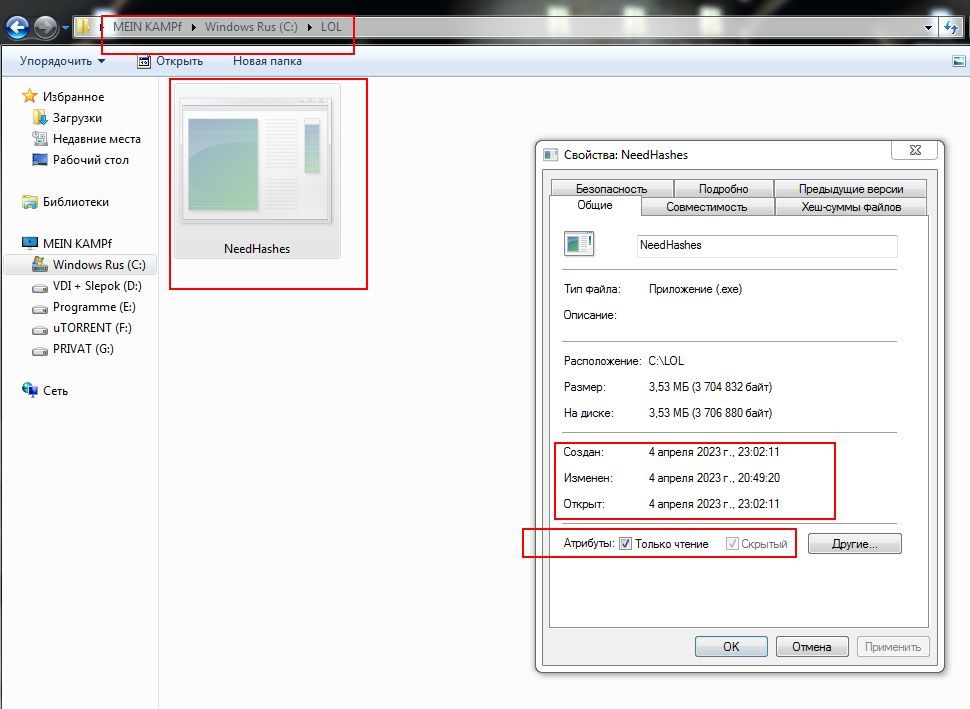The width and height of the screenshot is (970, 709).
Task: Close the Свойства: NeedHashes dialog
Action: pos(915,150)
